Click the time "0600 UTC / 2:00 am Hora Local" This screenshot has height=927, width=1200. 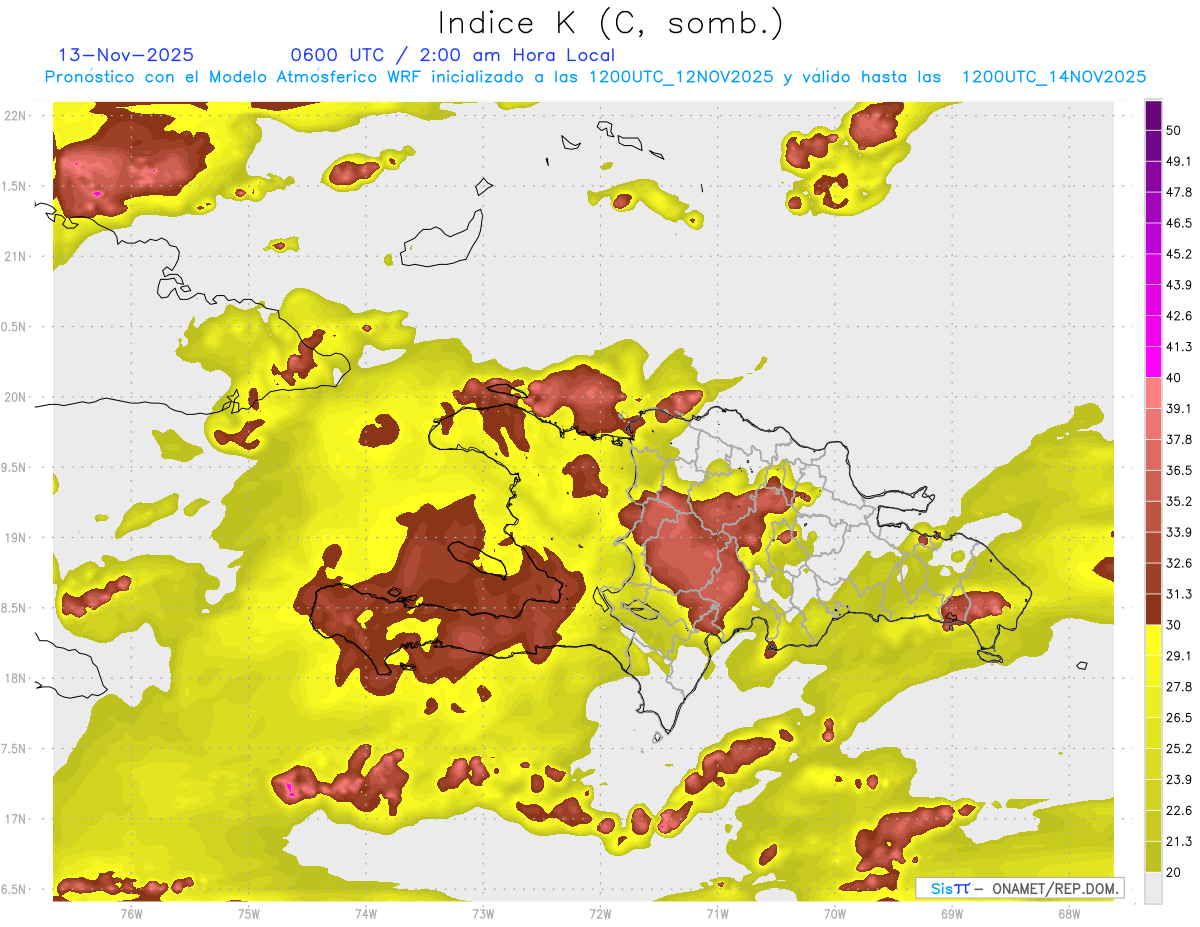(453, 55)
